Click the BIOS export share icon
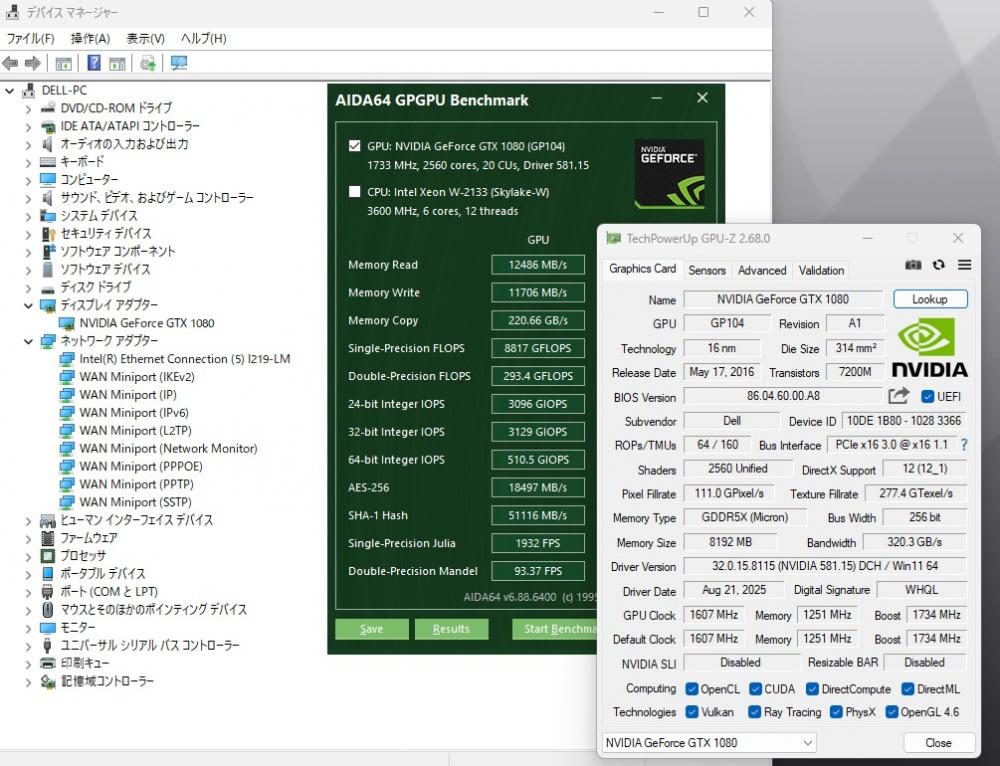This screenshot has width=1000, height=766. (x=899, y=396)
